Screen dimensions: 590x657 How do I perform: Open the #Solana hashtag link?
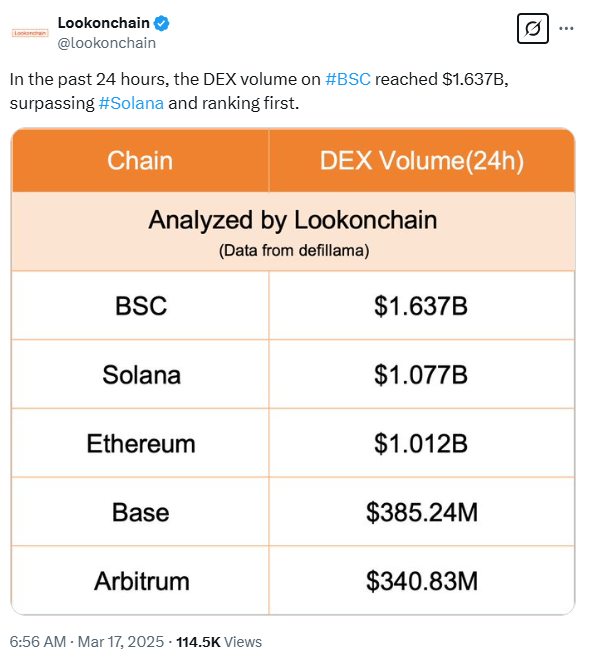pos(131,103)
